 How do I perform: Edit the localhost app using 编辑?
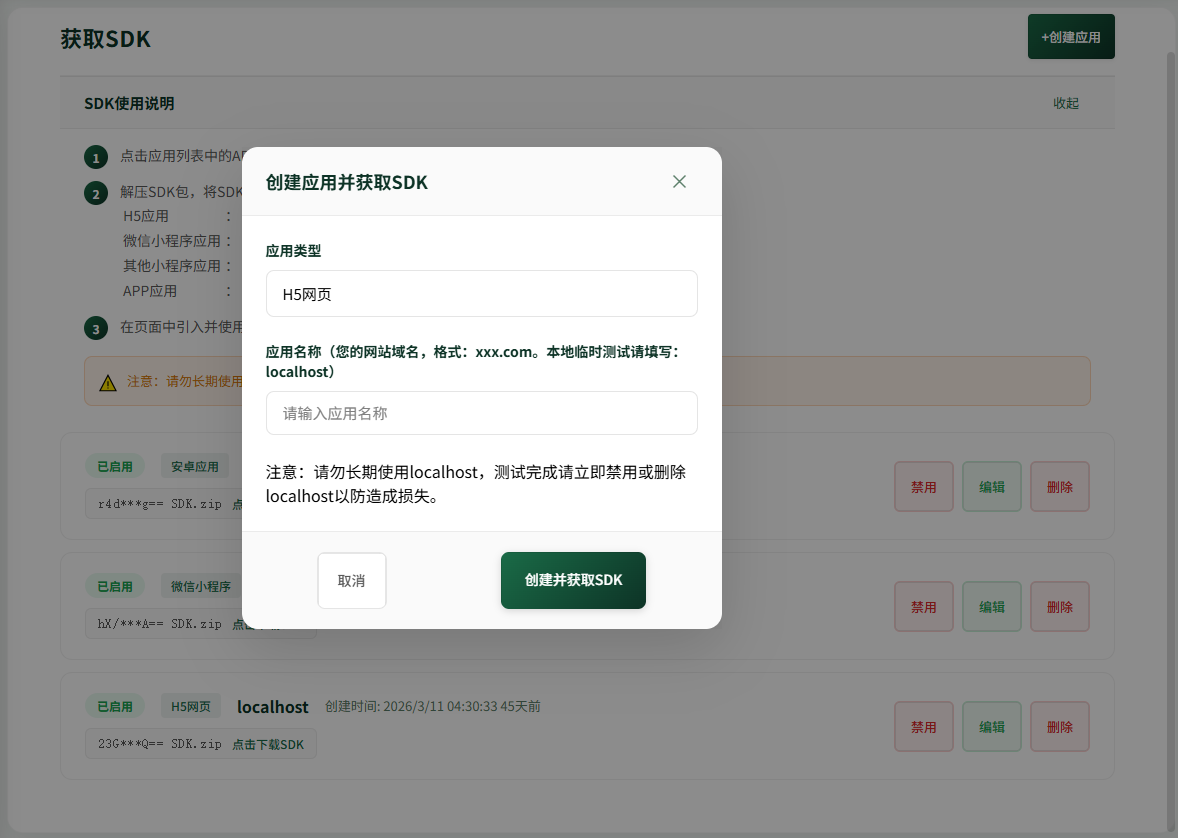(x=991, y=726)
